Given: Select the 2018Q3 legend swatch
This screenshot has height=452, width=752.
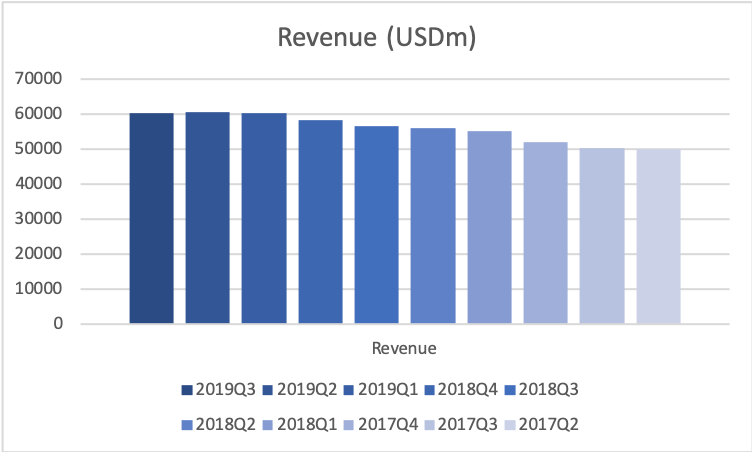Looking at the screenshot, I should coord(510,390).
